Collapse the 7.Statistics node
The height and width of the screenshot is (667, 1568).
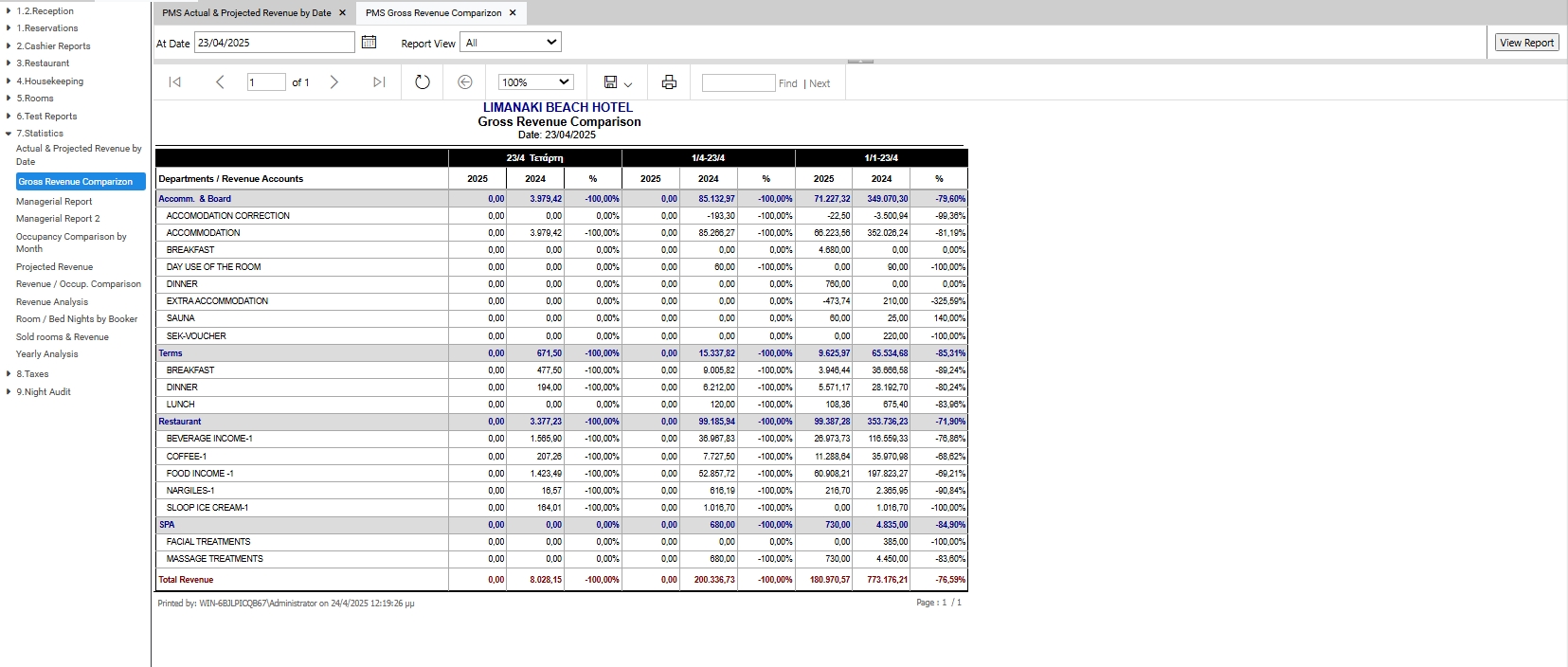[x=9, y=133]
